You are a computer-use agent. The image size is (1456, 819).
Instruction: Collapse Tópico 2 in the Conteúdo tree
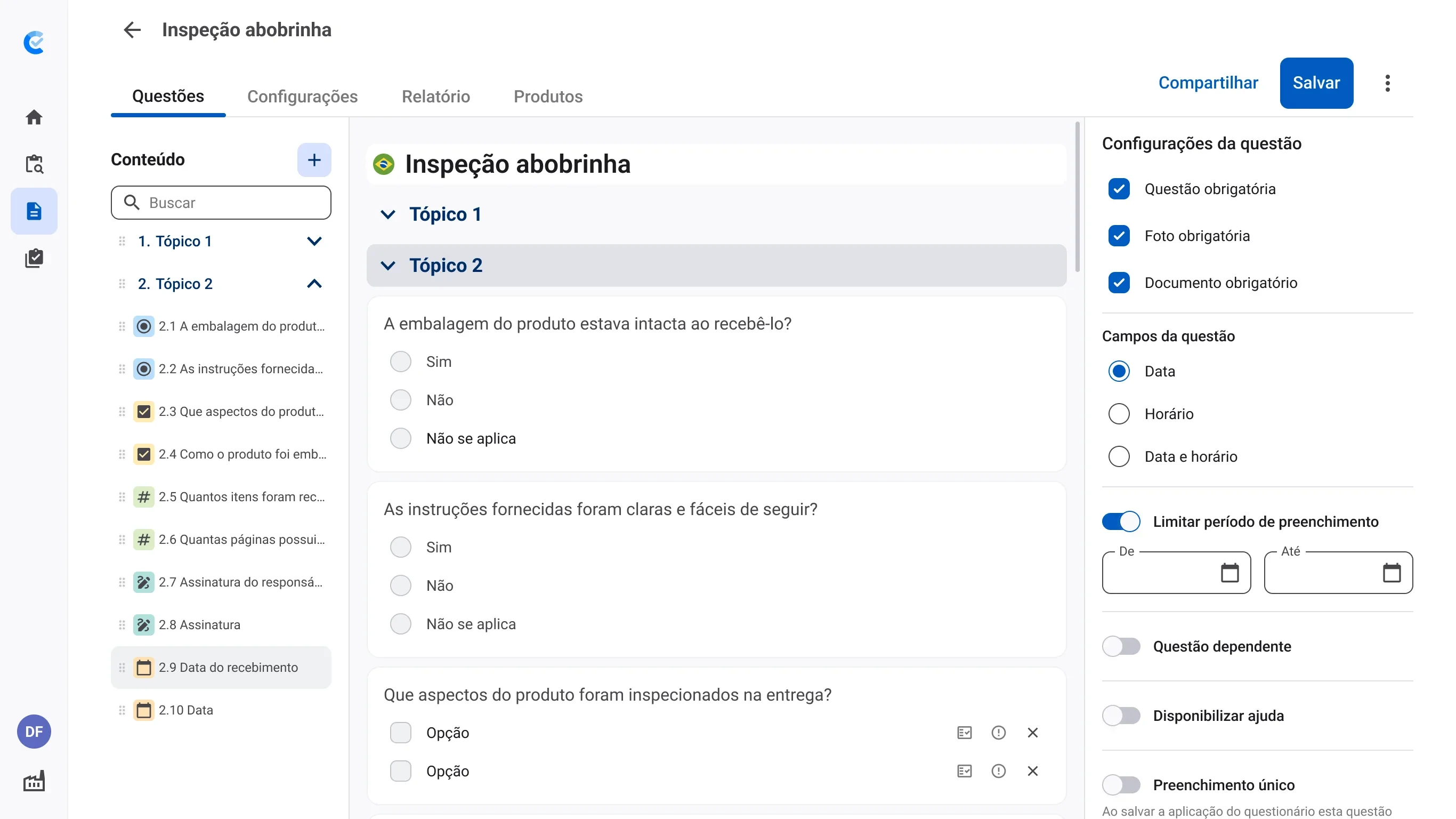pyautogui.click(x=314, y=283)
